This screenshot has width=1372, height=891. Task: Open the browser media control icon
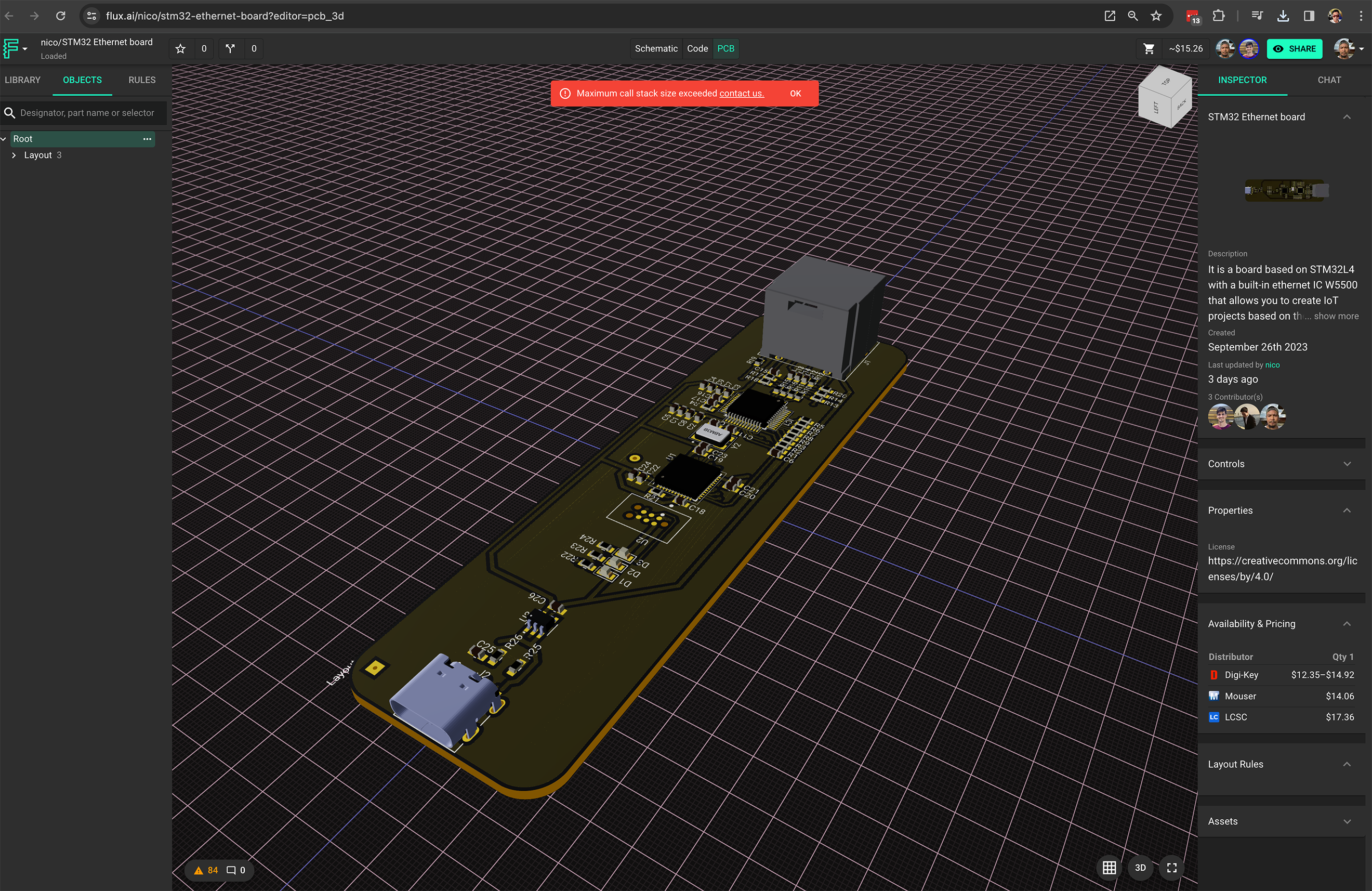click(x=1257, y=16)
